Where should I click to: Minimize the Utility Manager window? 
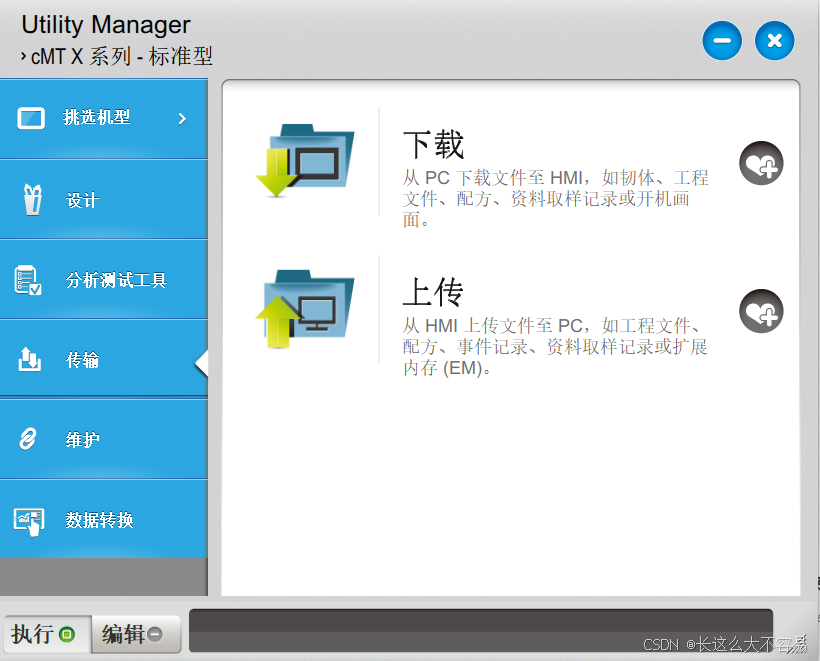coord(722,41)
